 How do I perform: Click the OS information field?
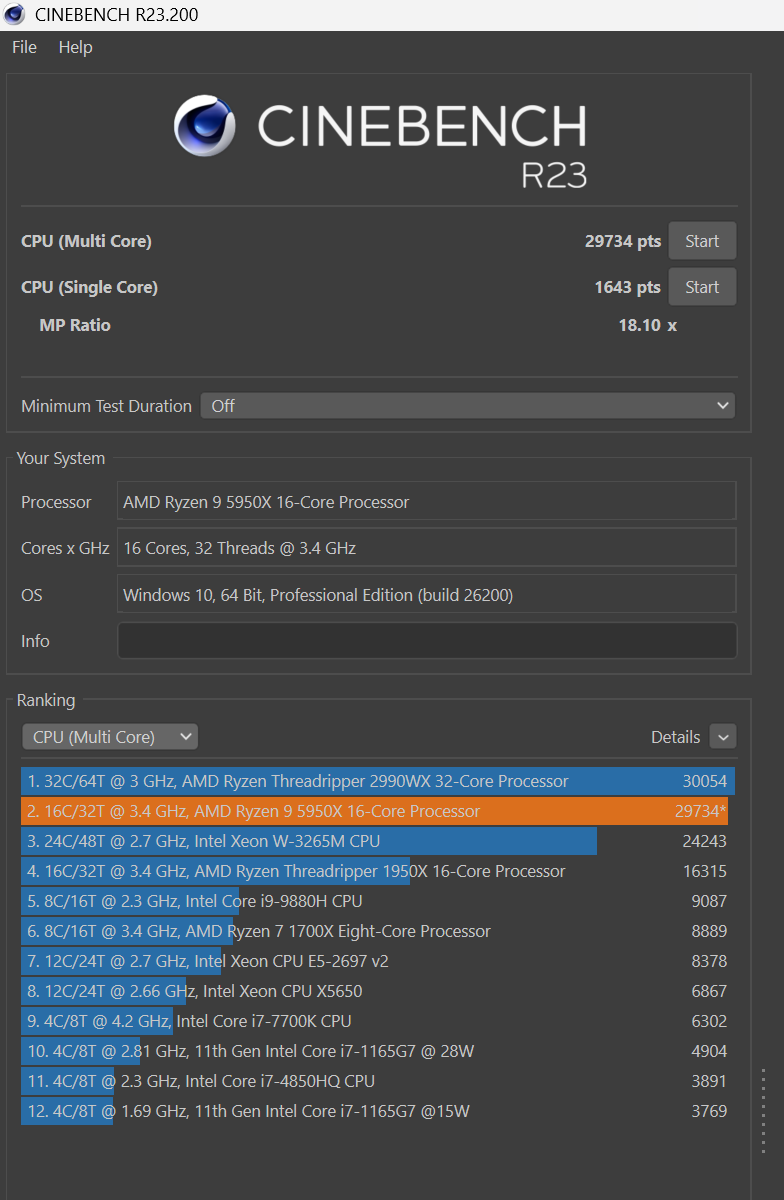click(427, 595)
